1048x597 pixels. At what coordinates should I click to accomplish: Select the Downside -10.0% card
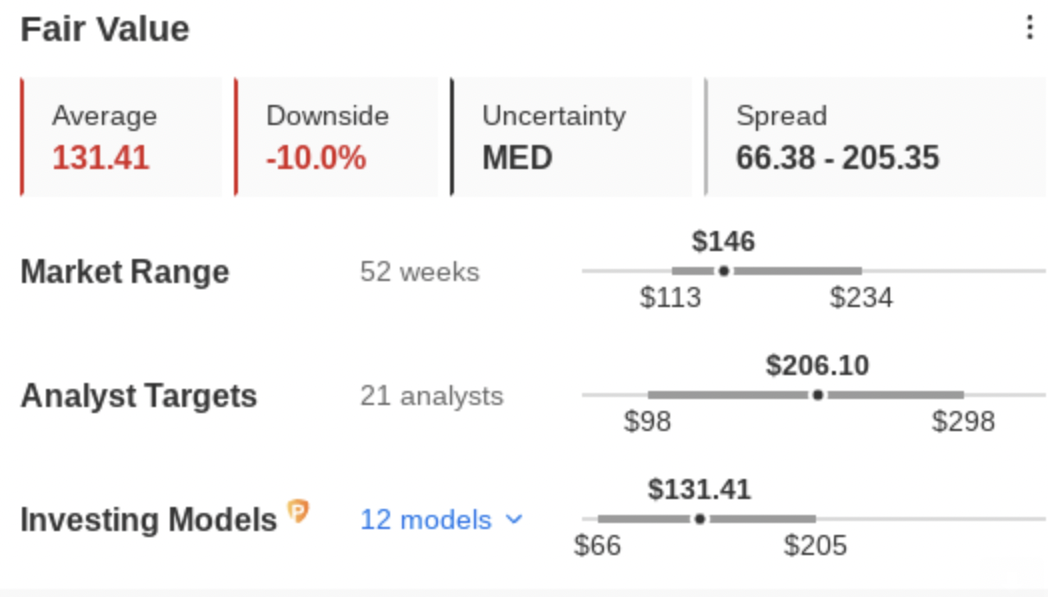pyautogui.click(x=336, y=137)
